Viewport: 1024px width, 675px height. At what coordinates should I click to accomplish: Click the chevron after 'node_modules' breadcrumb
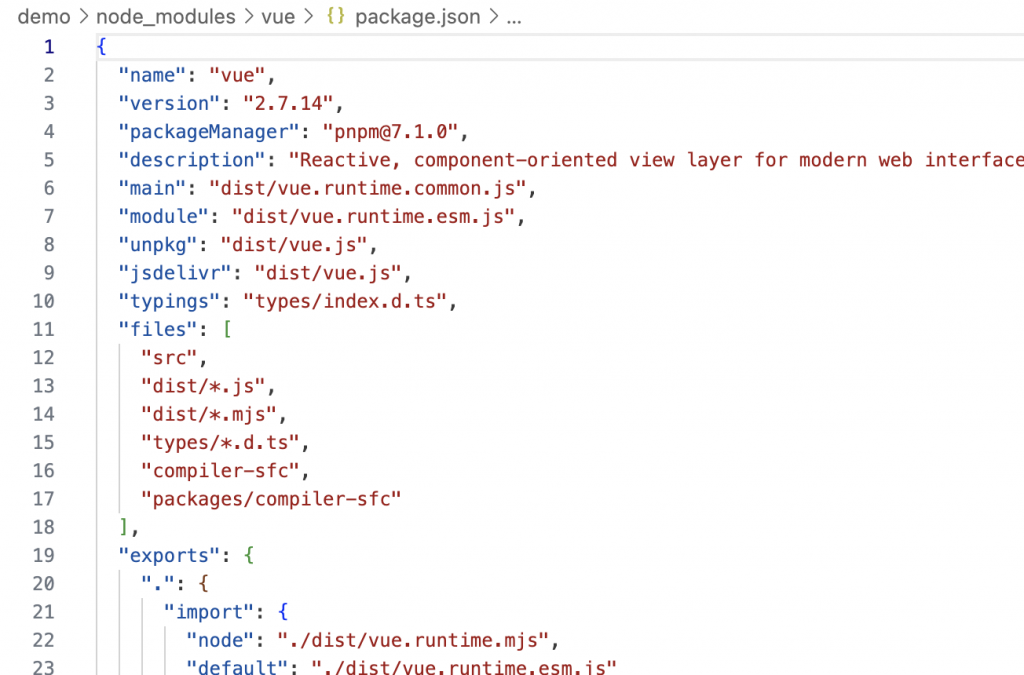point(249,17)
